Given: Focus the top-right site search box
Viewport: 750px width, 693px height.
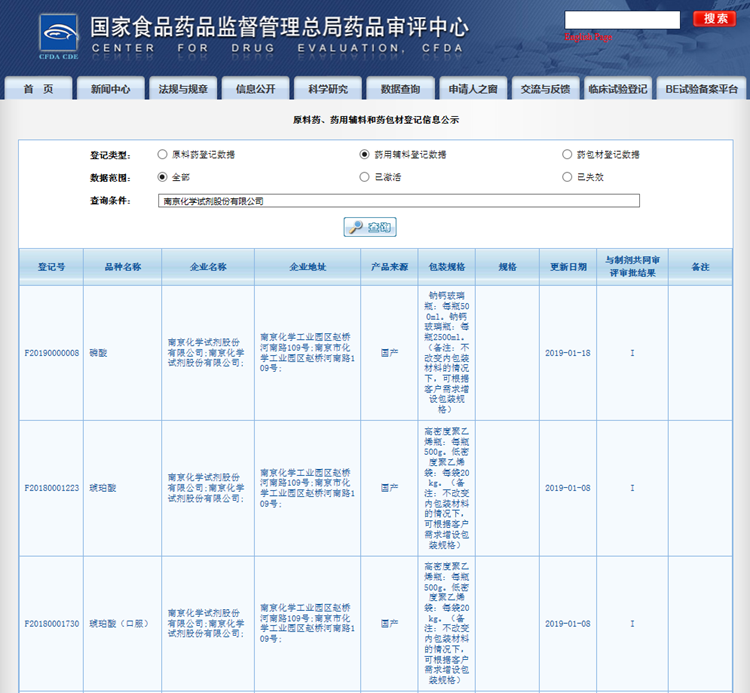Looking at the screenshot, I should click(x=622, y=19).
